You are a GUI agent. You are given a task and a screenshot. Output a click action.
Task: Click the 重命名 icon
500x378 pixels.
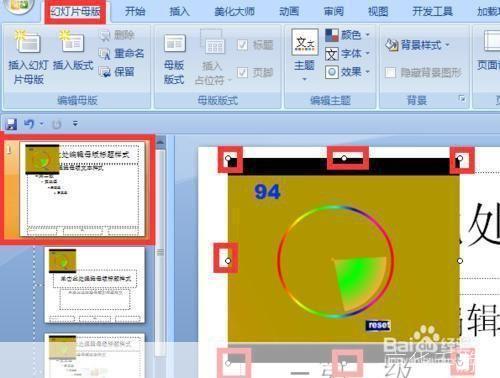pyautogui.click(x=105, y=54)
